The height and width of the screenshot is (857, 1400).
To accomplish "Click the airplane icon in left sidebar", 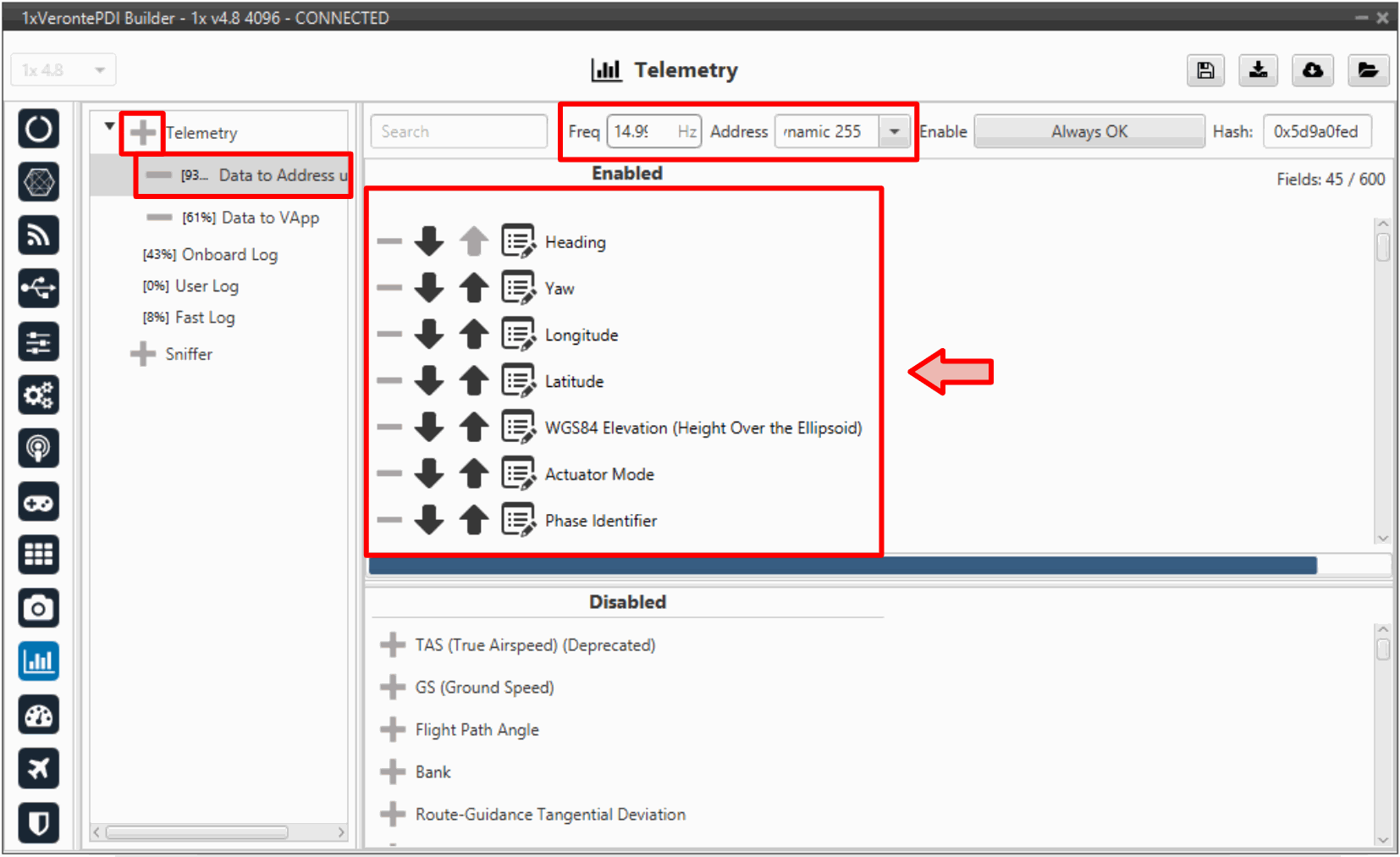I will pyautogui.click(x=38, y=768).
